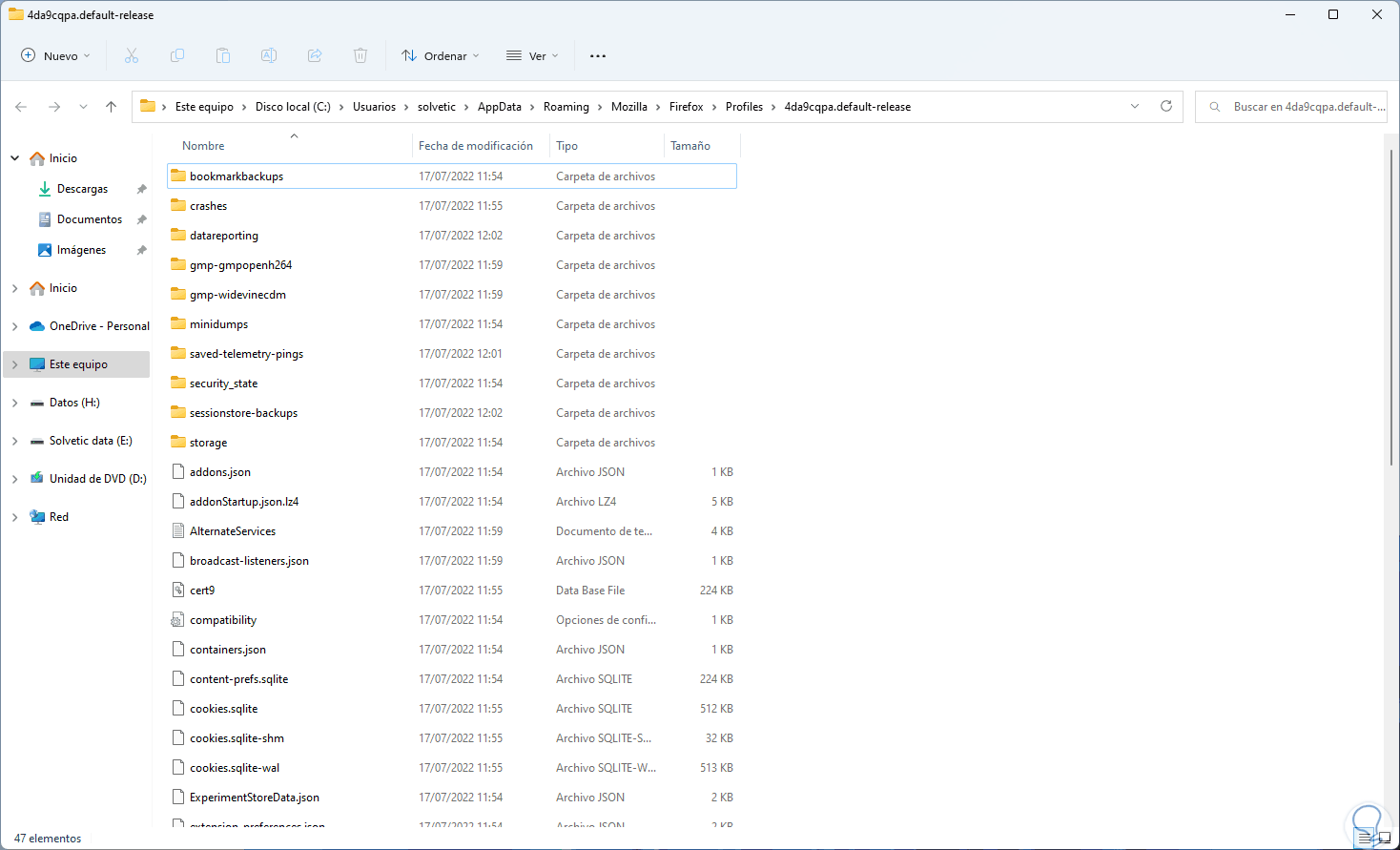The image size is (1400, 850).
Task: Select the content-prefs.sqlite file
Action: tap(452, 678)
